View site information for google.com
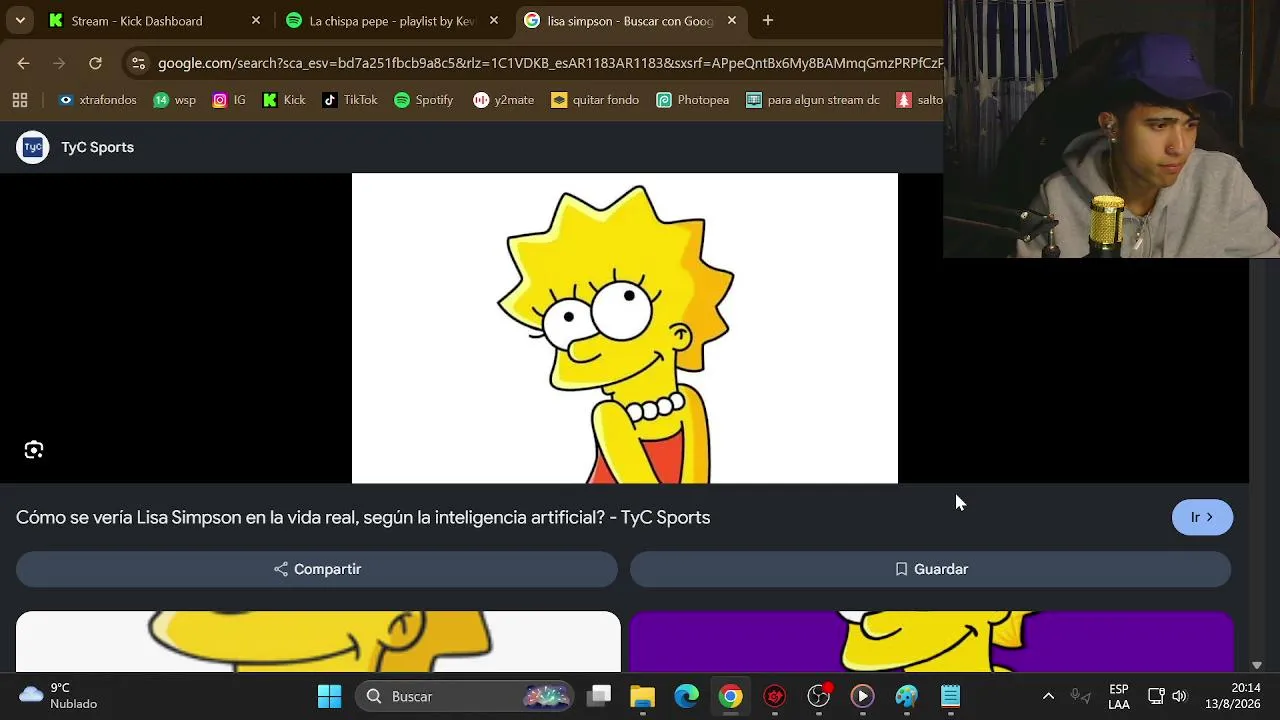Image resolution: width=1280 pixels, height=720 pixels. point(138,63)
